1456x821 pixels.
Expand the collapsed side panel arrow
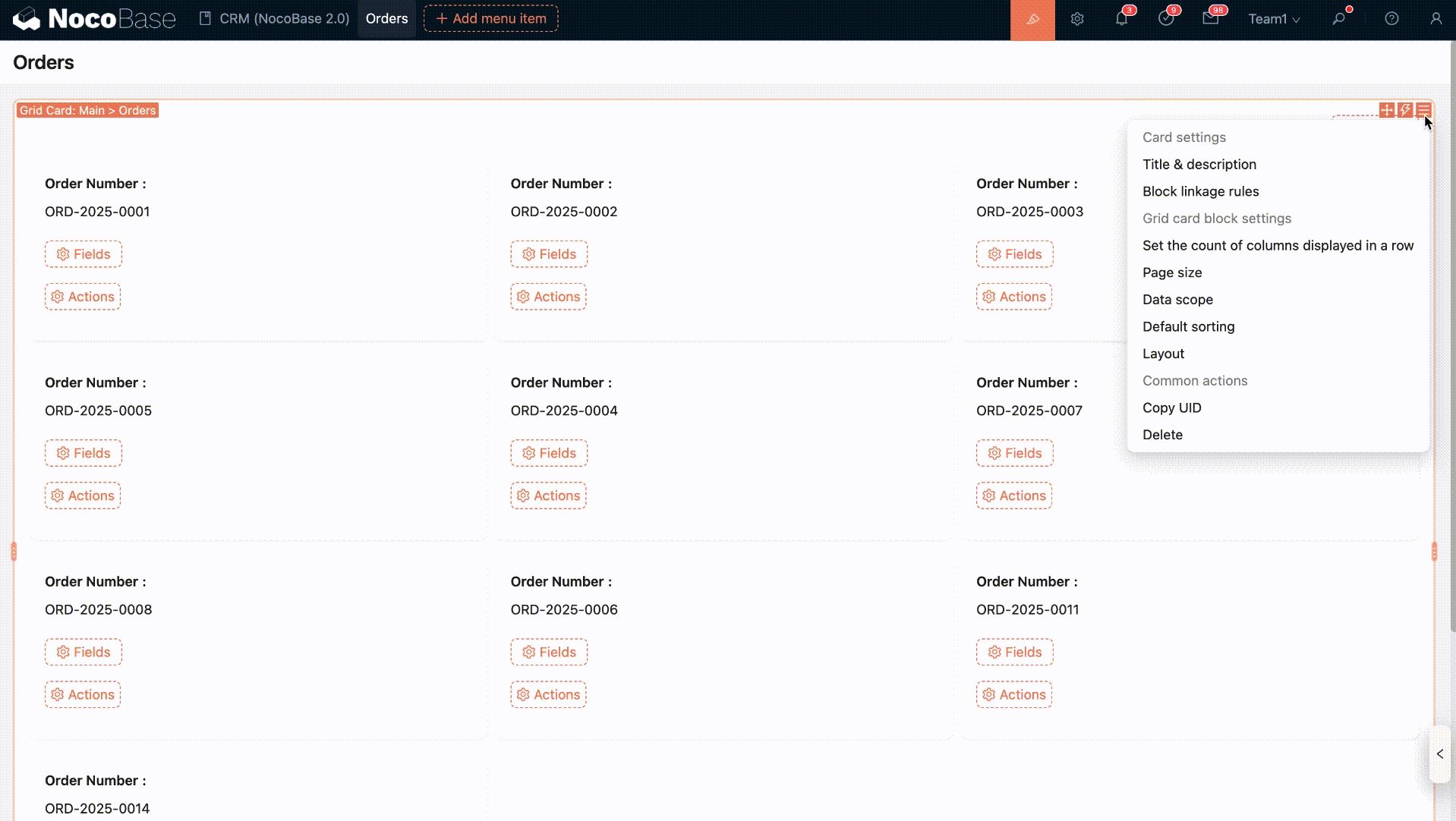[1439, 754]
